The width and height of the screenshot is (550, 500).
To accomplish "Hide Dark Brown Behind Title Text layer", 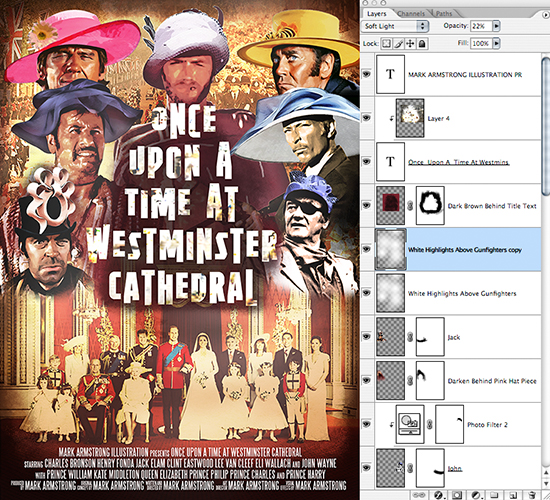I will (367, 205).
